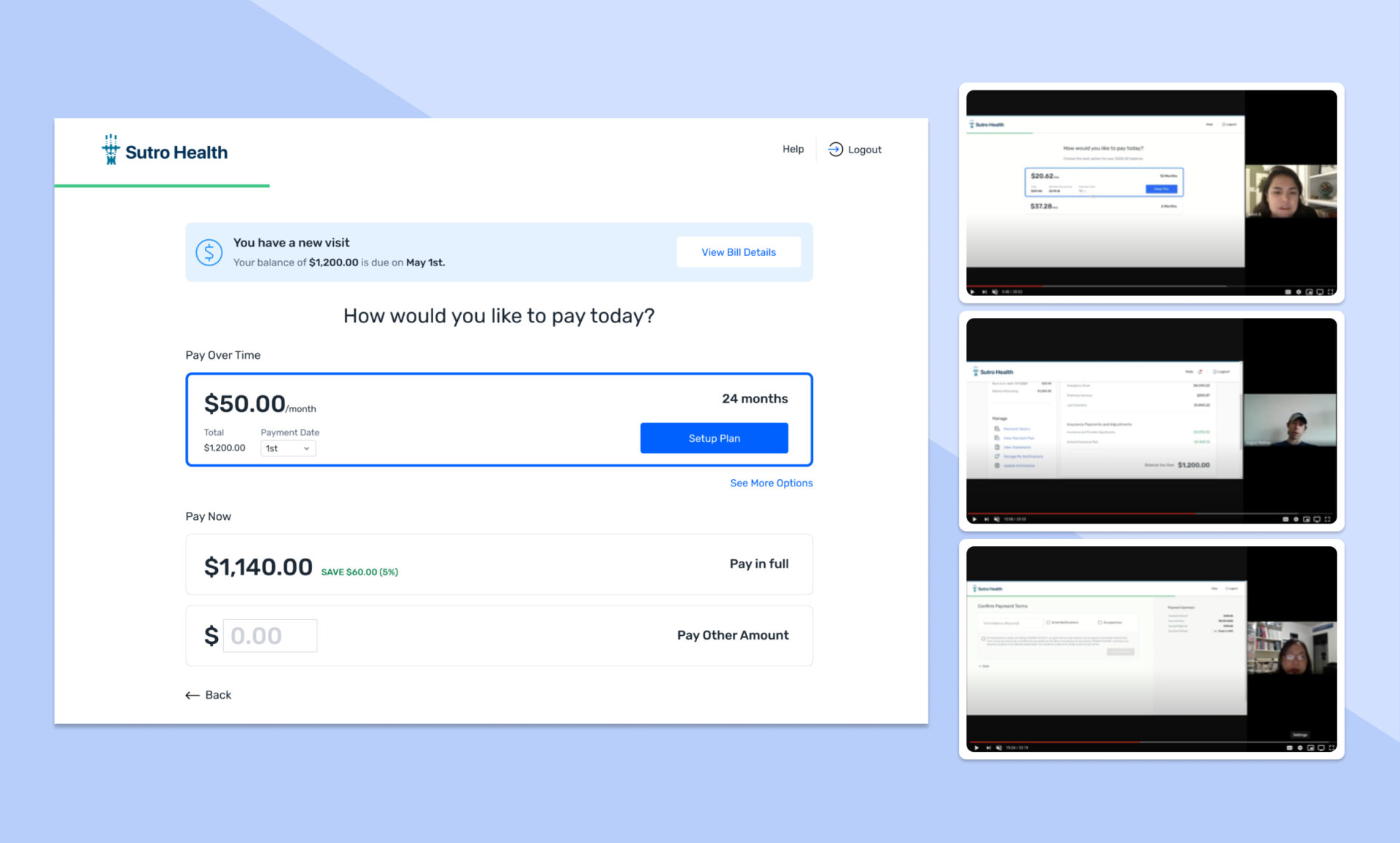Toggle captions in top video
The height and width of the screenshot is (843, 1400).
tap(1288, 292)
